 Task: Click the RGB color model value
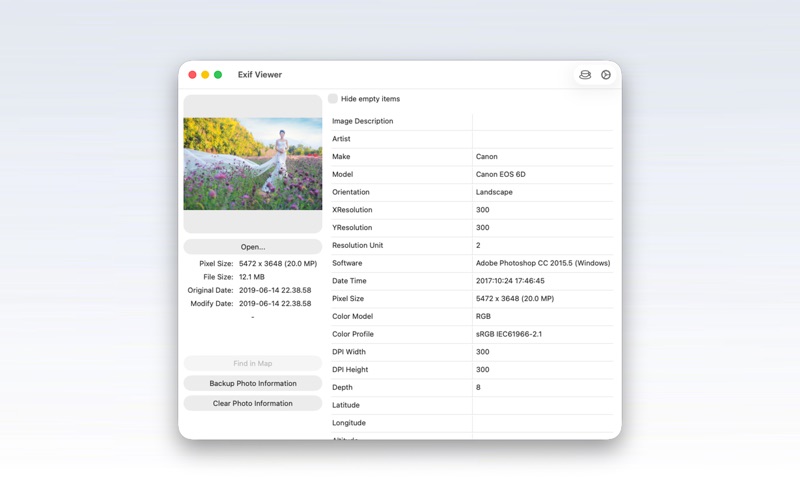pos(483,316)
